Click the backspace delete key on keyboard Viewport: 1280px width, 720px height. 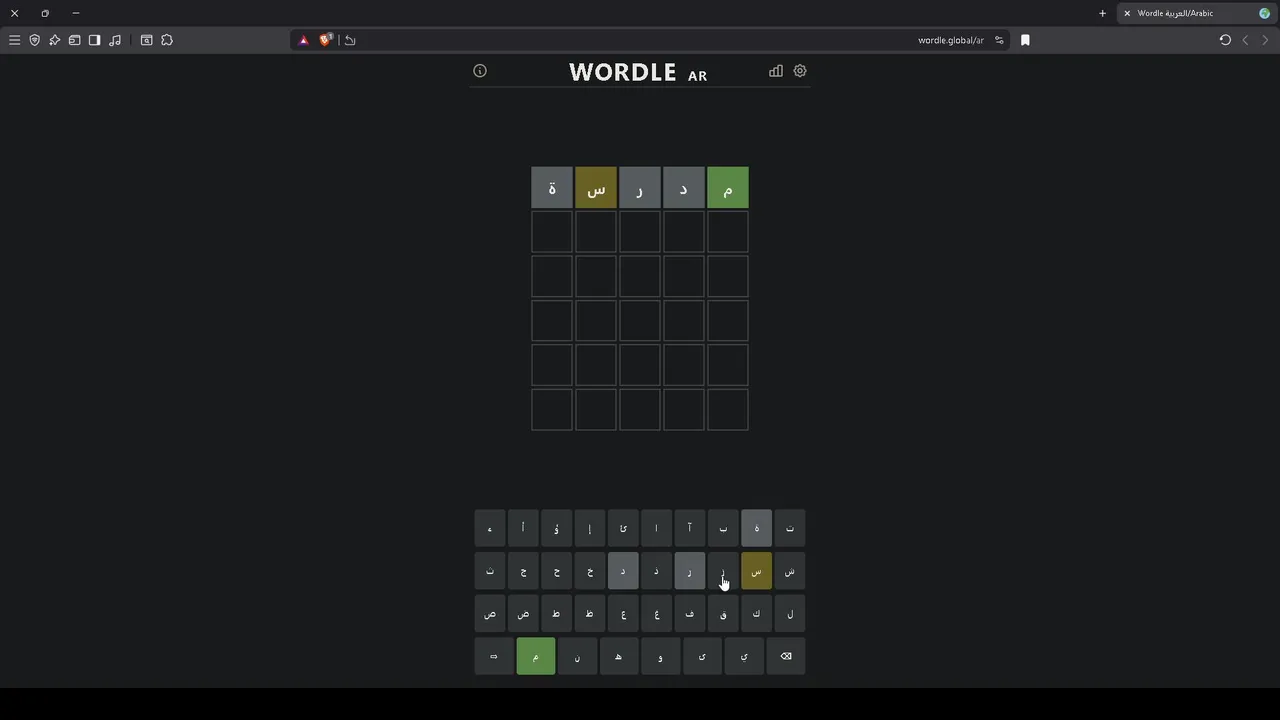786,656
